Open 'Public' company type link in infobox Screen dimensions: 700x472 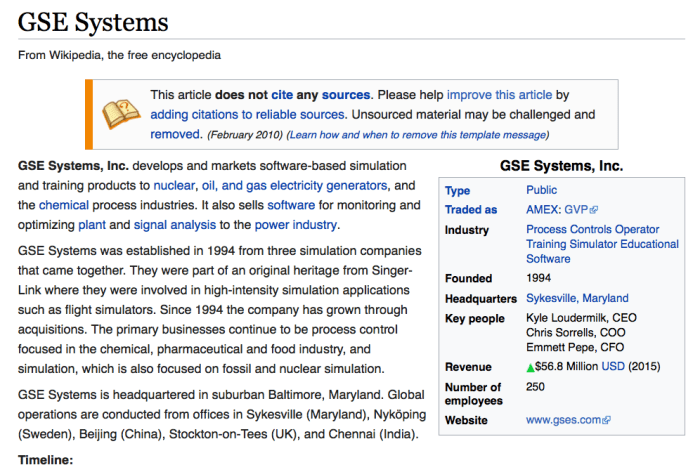tap(541, 190)
